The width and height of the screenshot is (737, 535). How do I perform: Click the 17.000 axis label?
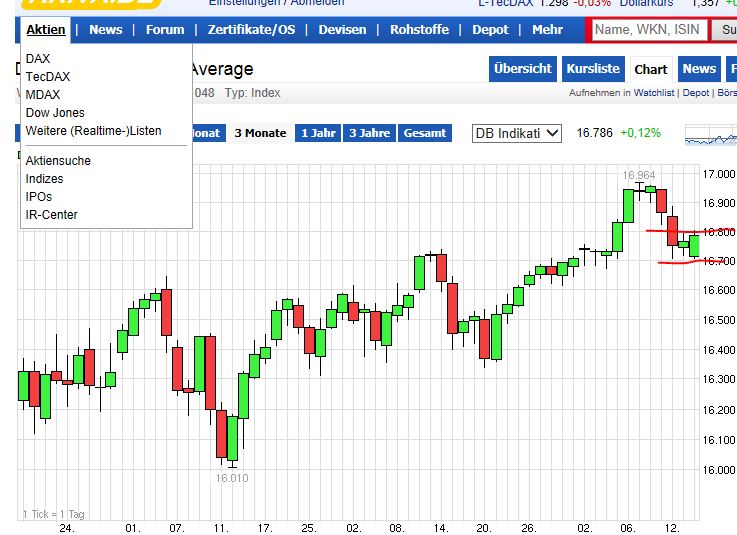[x=719, y=174]
